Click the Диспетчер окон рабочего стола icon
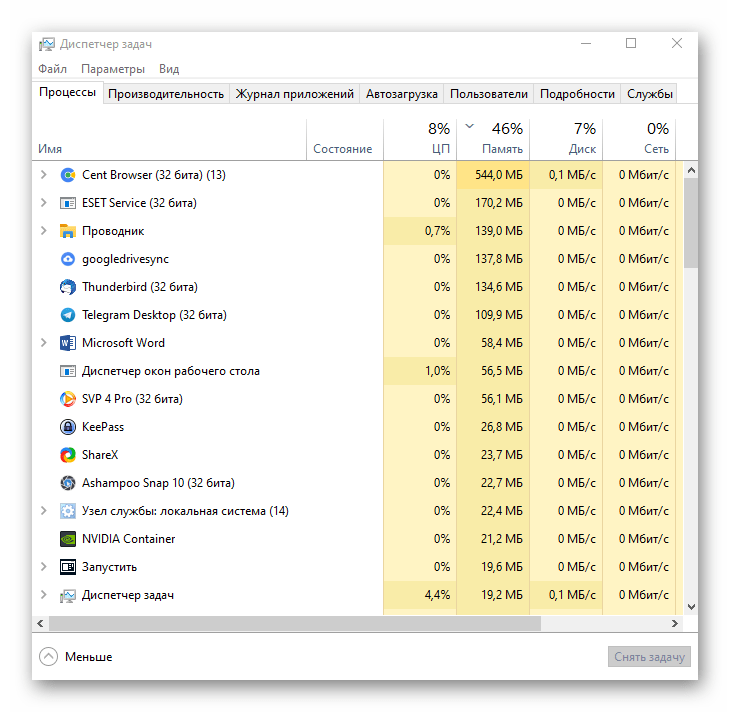 68,371
